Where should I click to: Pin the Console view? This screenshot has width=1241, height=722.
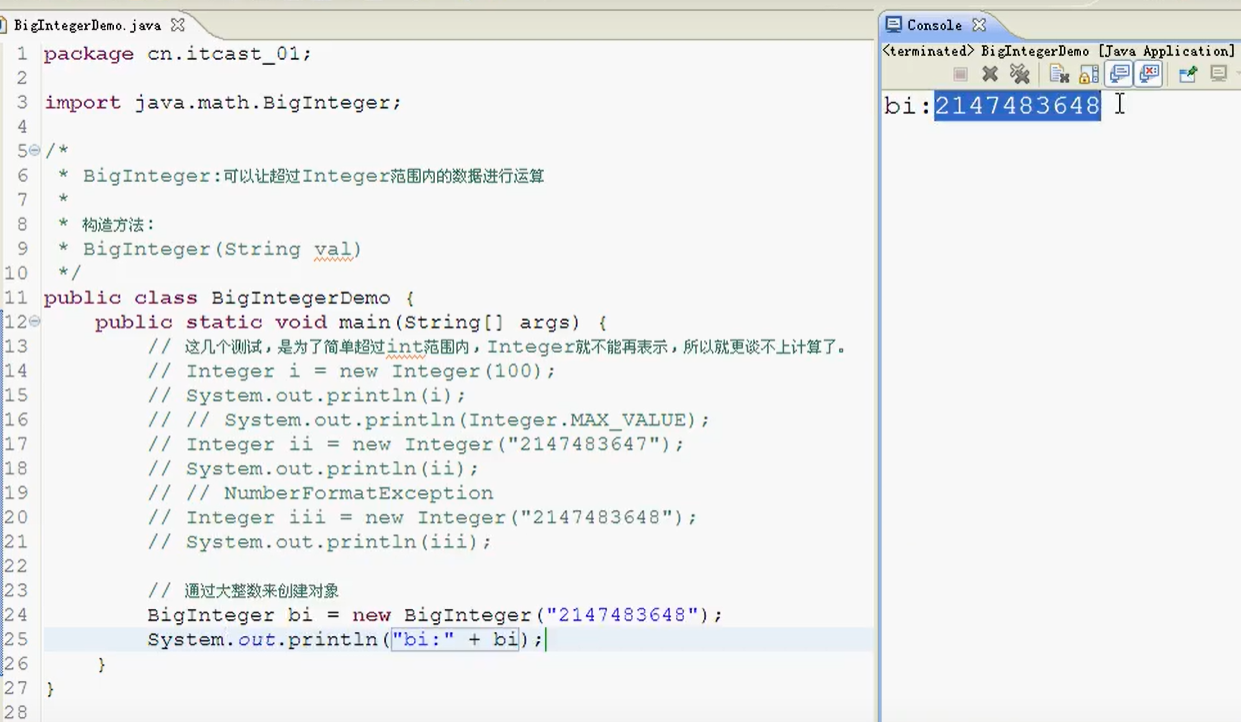1190,73
